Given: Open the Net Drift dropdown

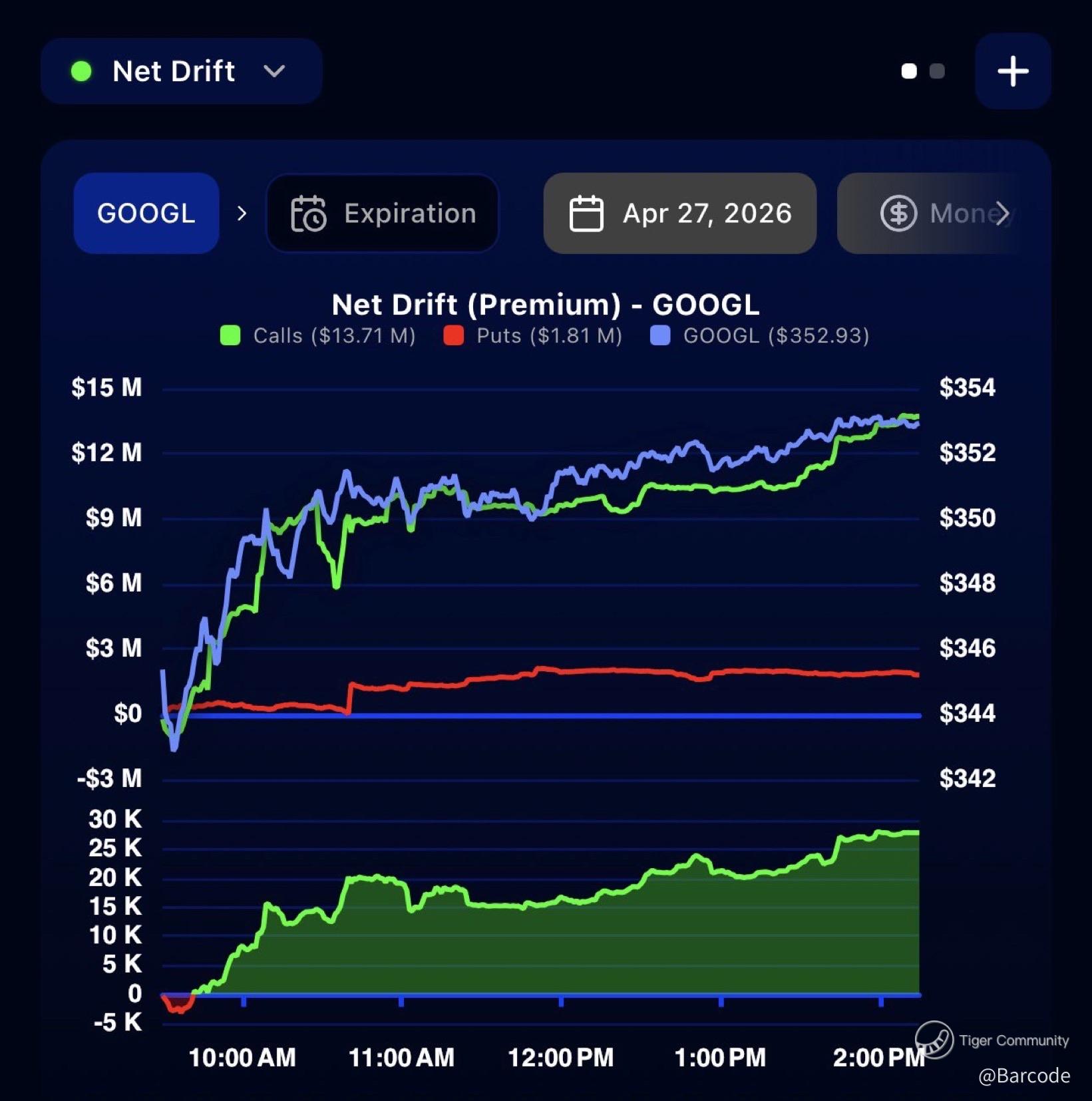Looking at the screenshot, I should click(x=181, y=71).
